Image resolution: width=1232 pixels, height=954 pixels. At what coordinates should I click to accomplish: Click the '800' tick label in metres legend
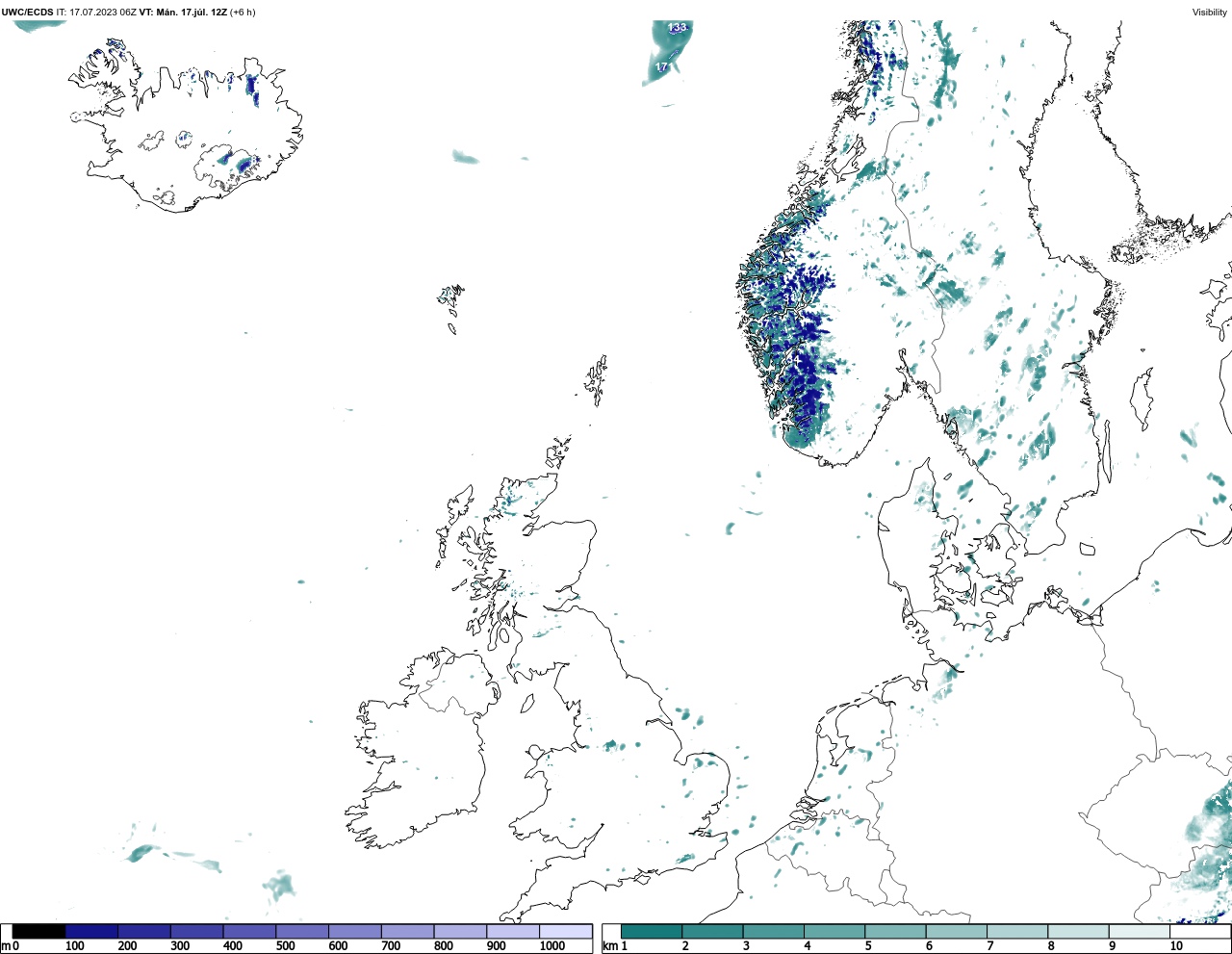[443, 946]
